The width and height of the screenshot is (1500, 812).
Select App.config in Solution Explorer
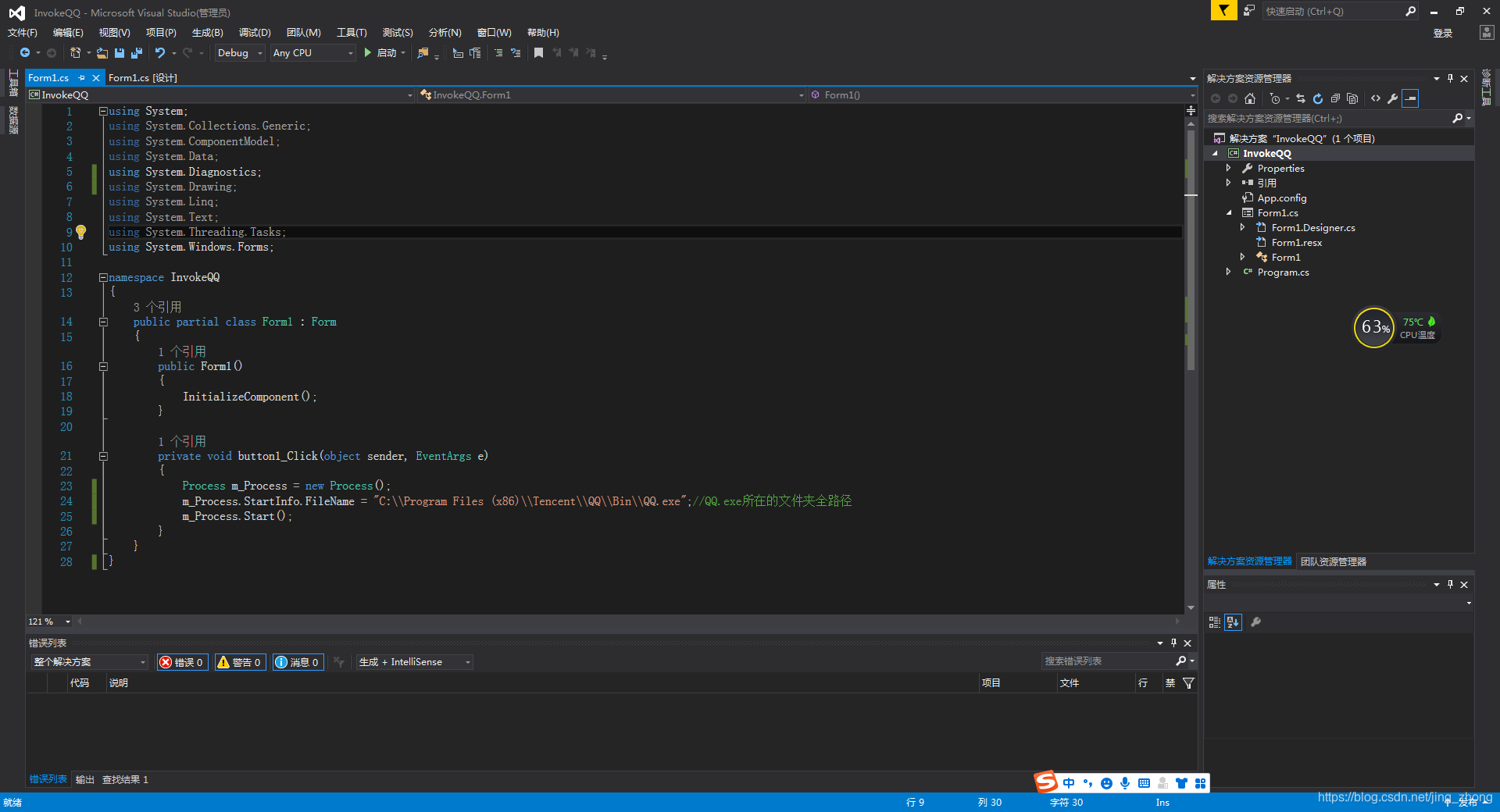(x=1281, y=198)
